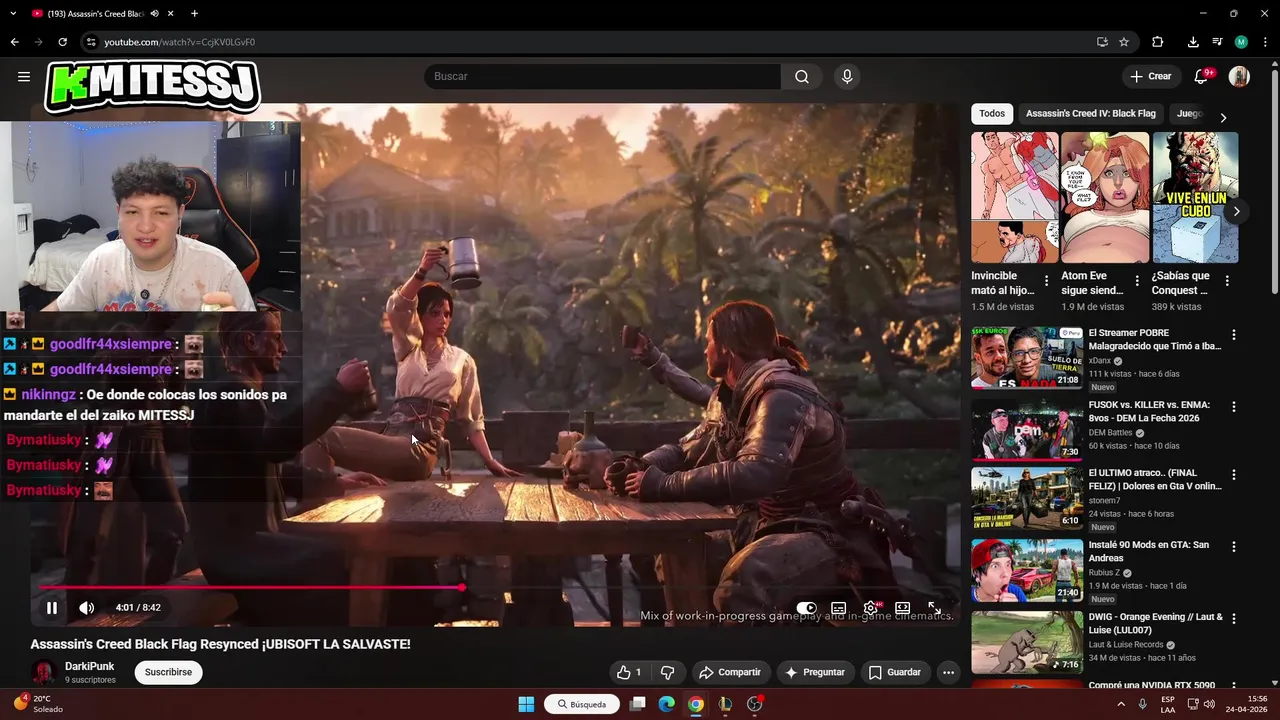Viewport: 1280px width, 720px height.
Task: Bookmark this page with the star
Action: [x=1124, y=42]
